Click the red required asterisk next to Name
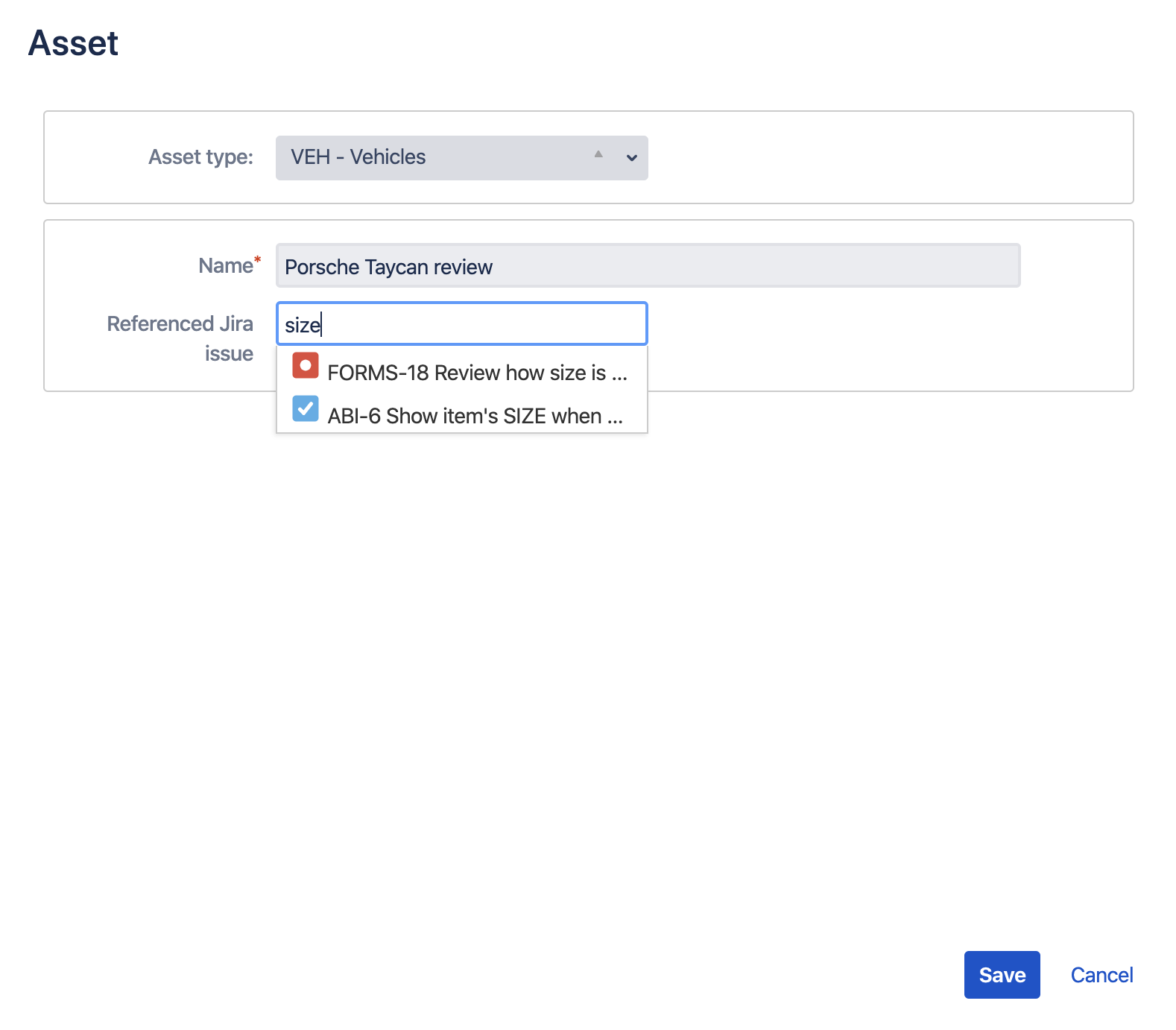Image resolution: width=1176 pixels, height=1030 pixels. click(258, 259)
